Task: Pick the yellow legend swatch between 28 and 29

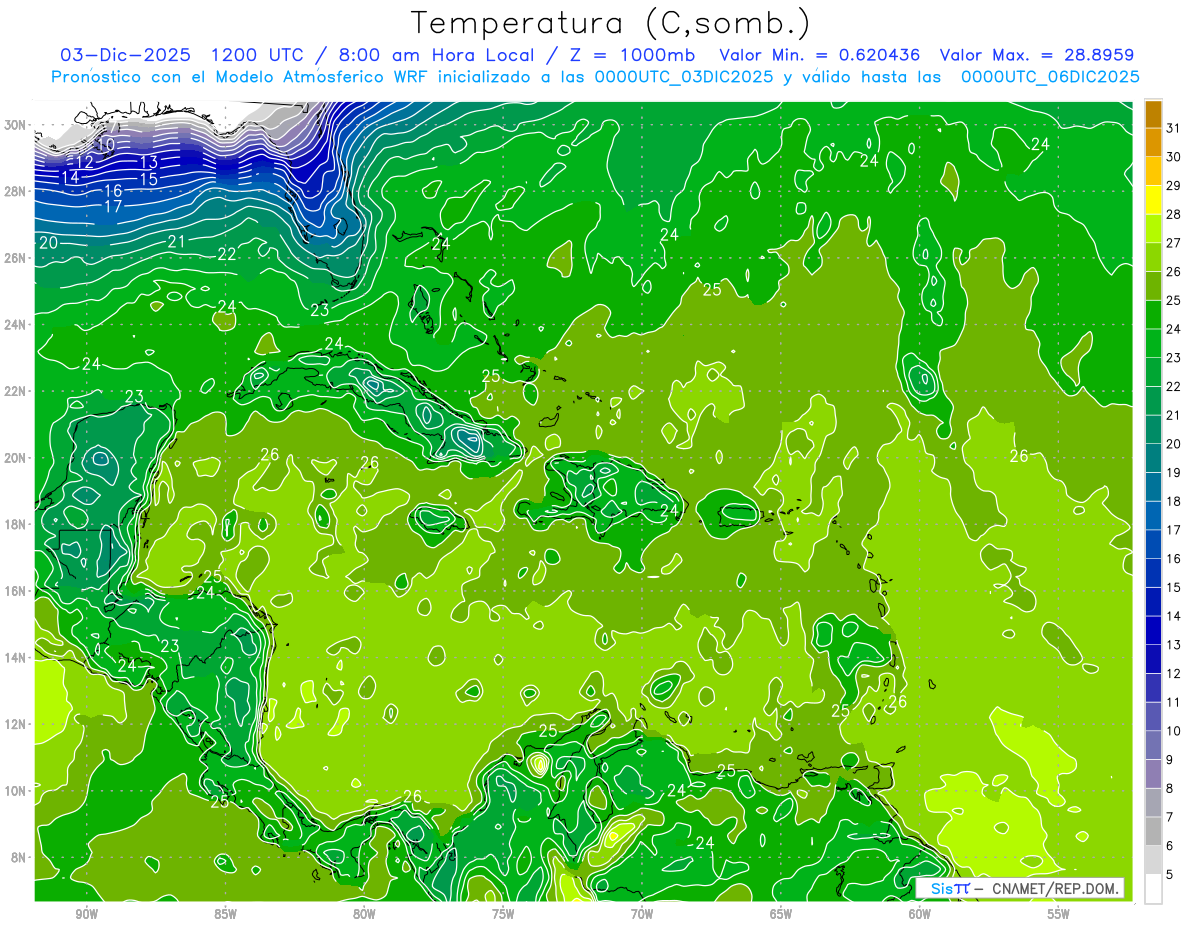Action: [1154, 200]
